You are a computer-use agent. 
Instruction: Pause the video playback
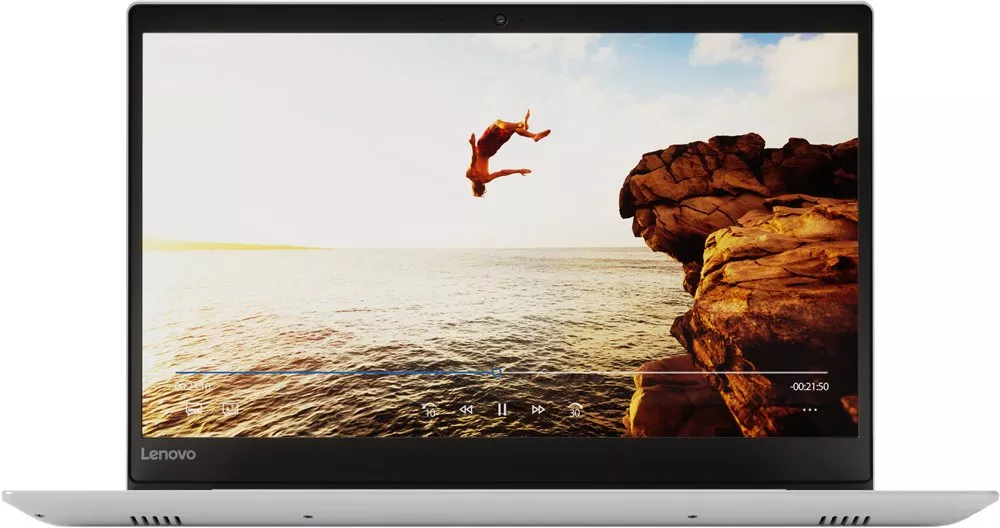click(501, 409)
